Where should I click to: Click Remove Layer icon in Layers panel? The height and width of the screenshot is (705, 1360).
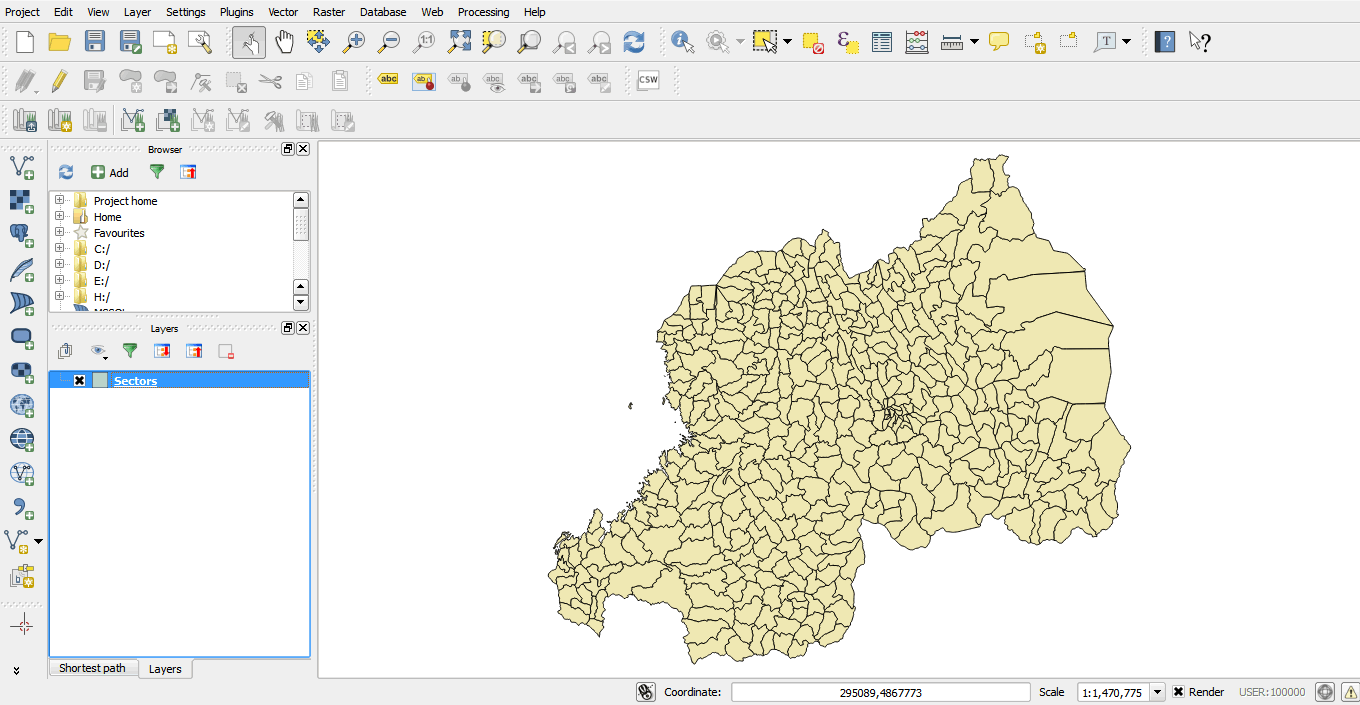tap(226, 351)
